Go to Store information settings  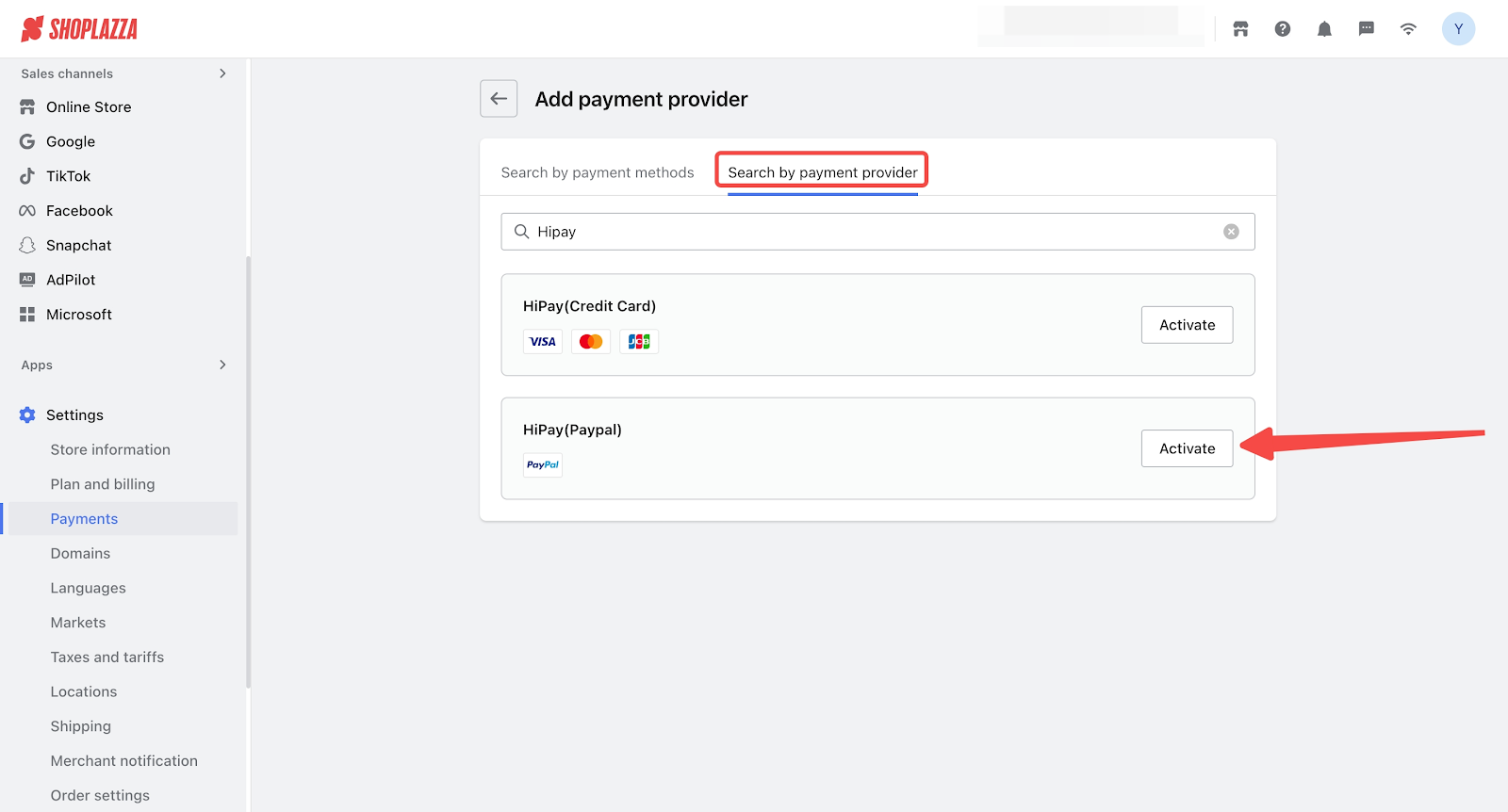[x=110, y=449]
